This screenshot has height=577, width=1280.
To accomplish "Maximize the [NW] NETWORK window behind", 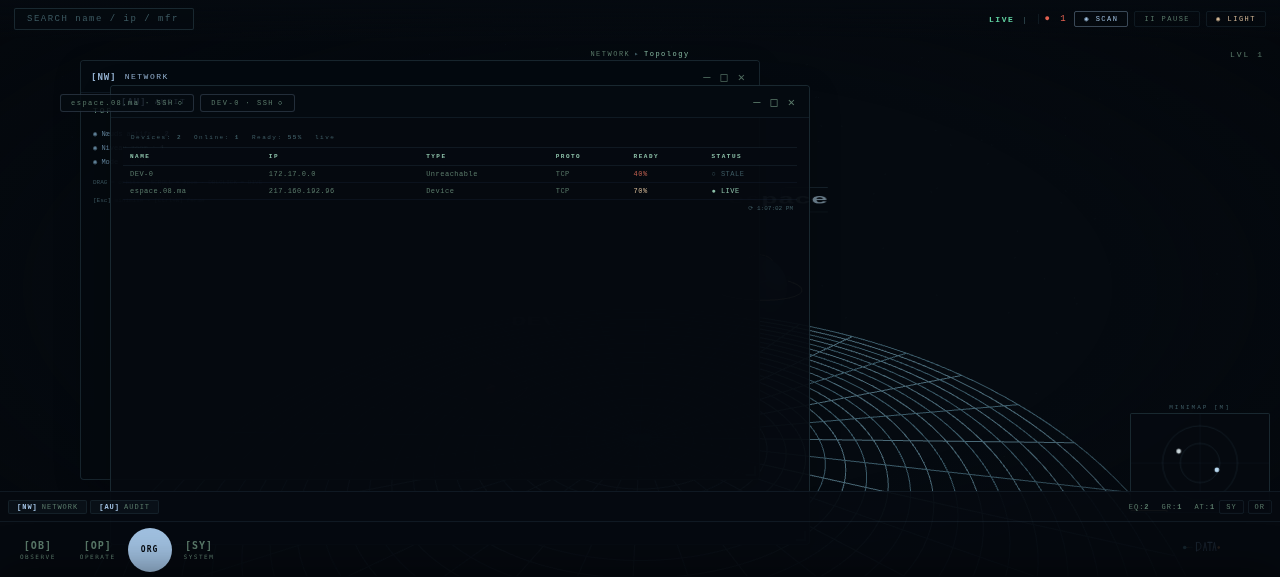I will coord(724,77).
